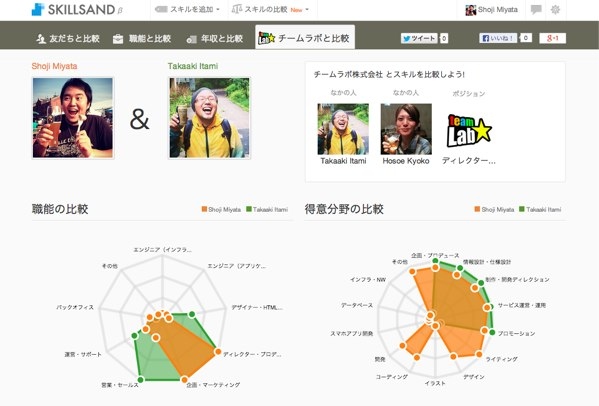
Task: Click the 営業・セールス green data point
Action: point(141,379)
